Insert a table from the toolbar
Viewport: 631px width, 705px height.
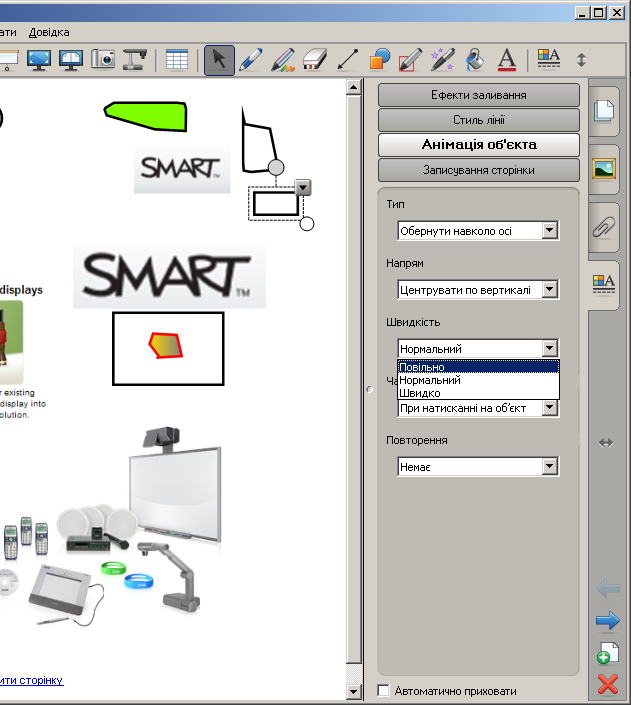[177, 60]
